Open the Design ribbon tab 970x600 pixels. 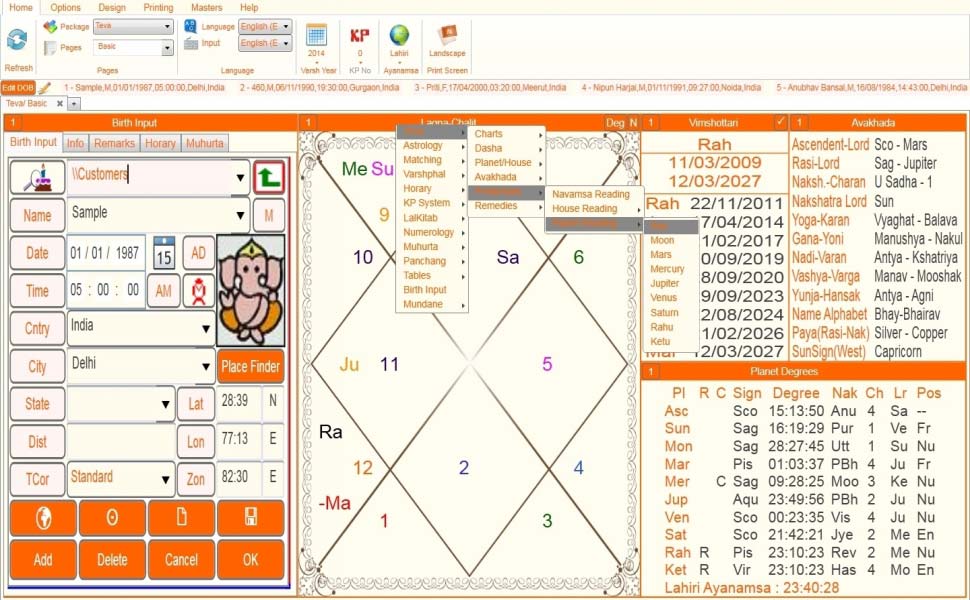coord(112,7)
